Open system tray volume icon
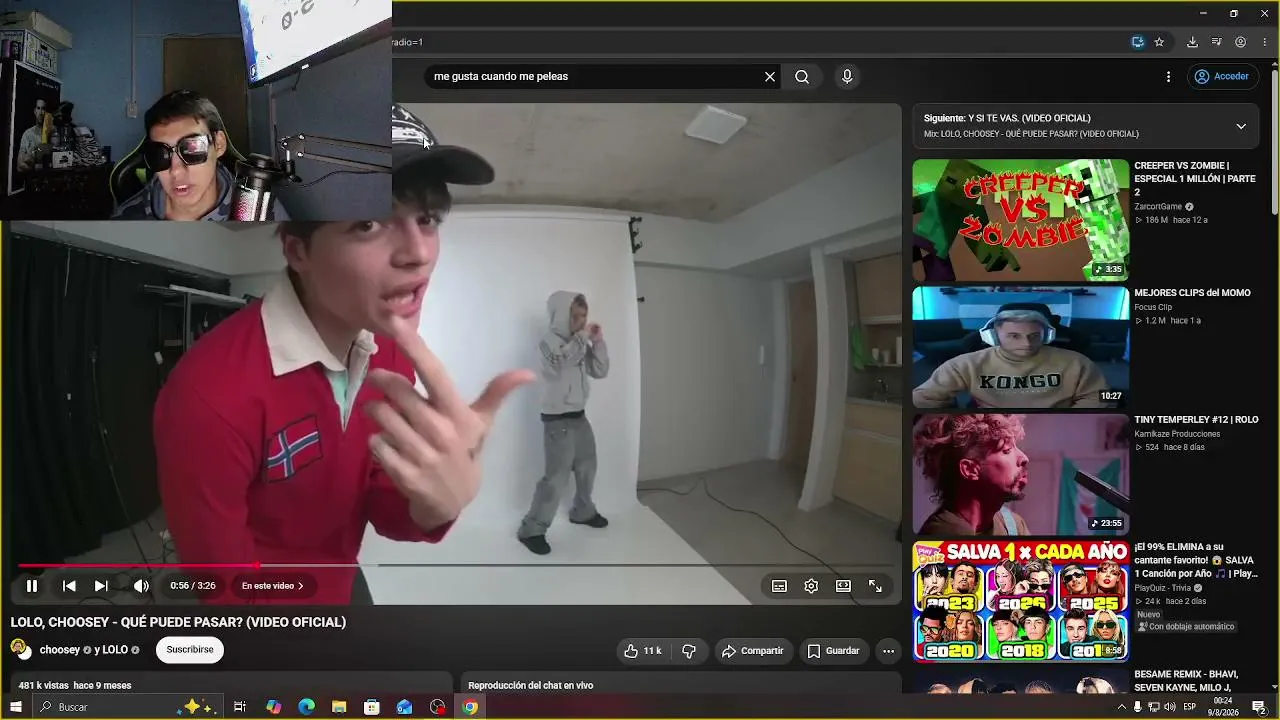The width and height of the screenshot is (1280, 720). pyautogui.click(x=1169, y=707)
